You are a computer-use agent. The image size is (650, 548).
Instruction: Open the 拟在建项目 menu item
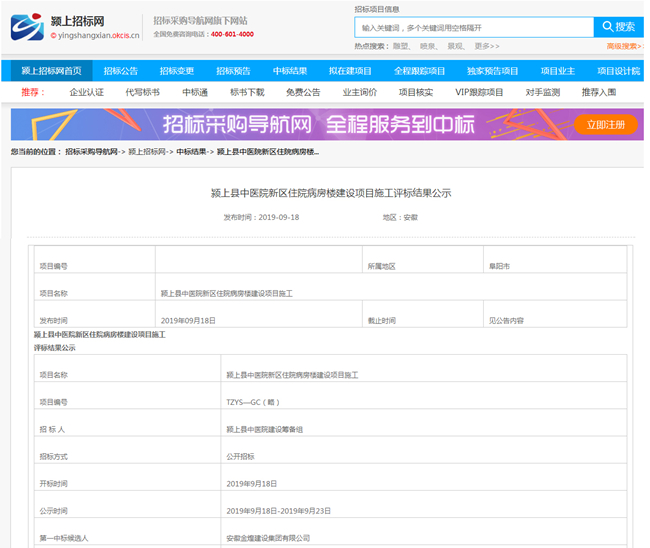[350, 71]
